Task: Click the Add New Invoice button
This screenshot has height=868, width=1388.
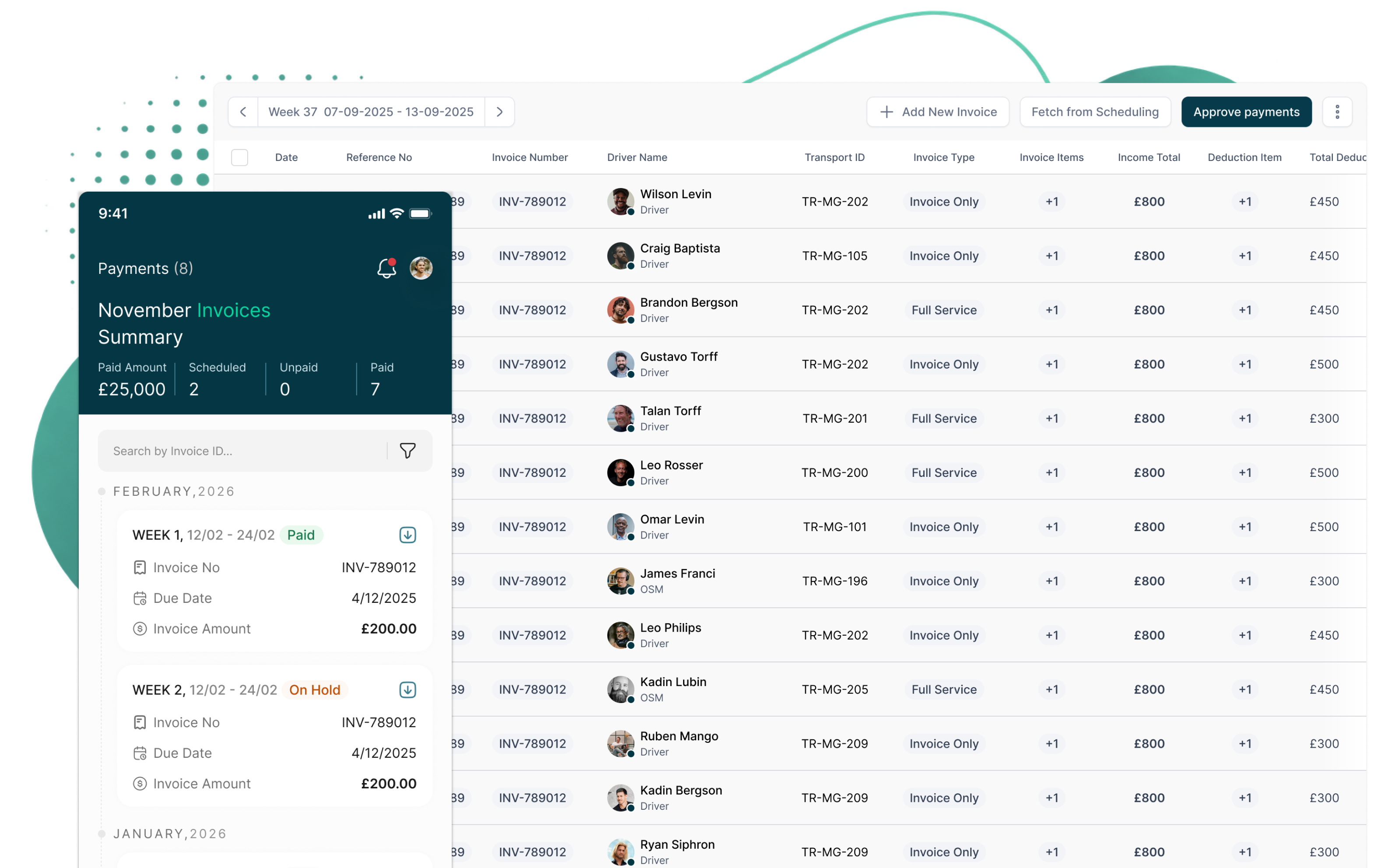Action: pos(937,112)
